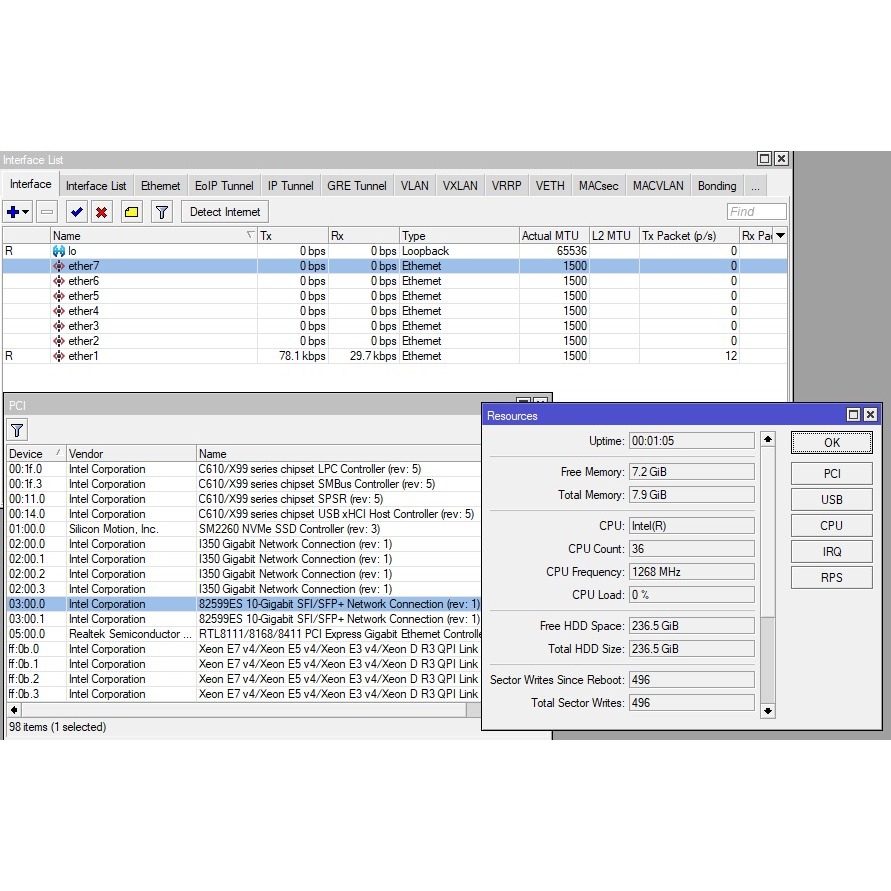Click the blue plus Add interface button

[13, 212]
